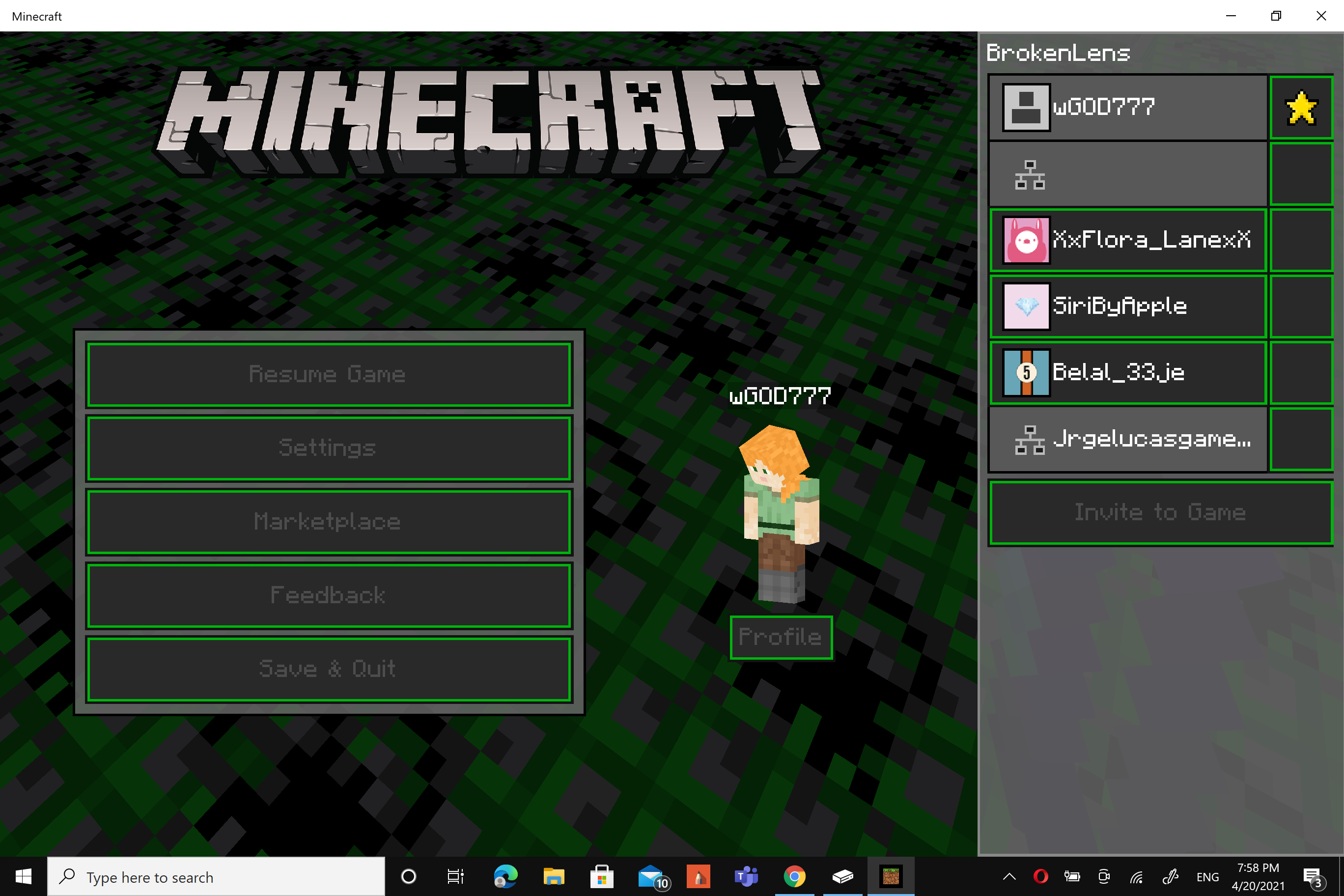Click the pen workspace tray icon

[1170, 876]
